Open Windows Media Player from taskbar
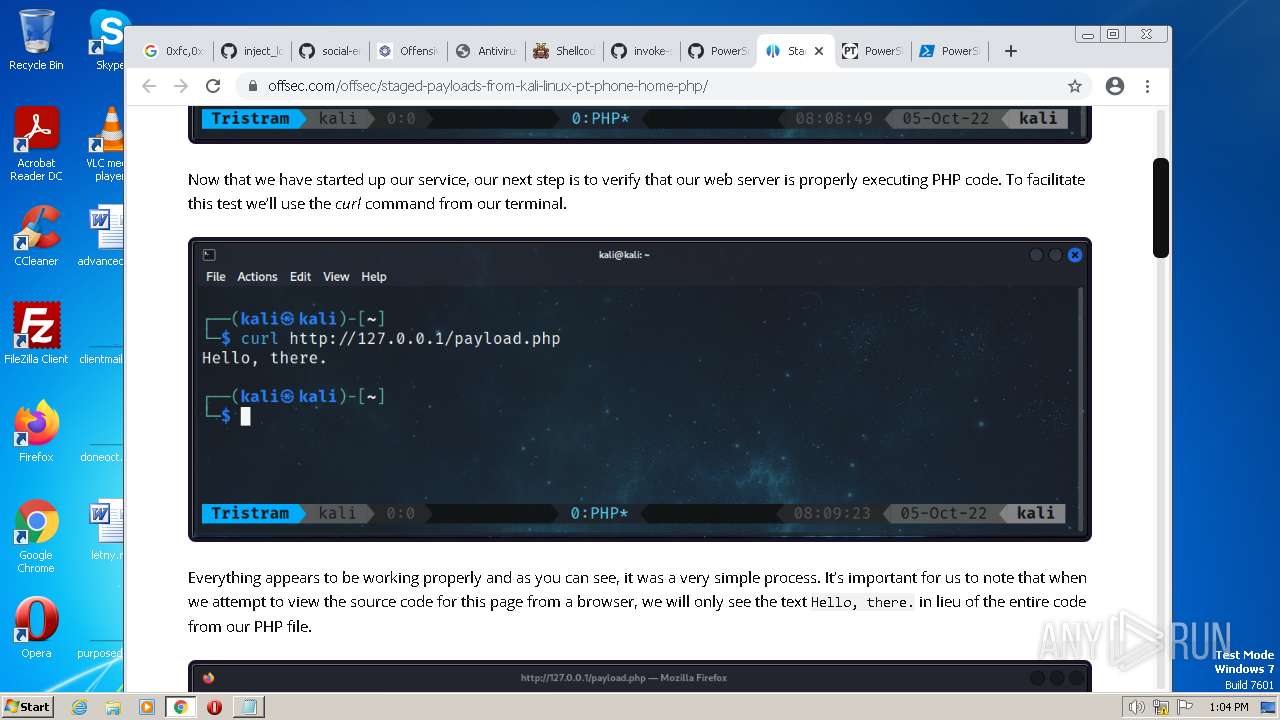This screenshot has height=720, width=1280. click(147, 707)
